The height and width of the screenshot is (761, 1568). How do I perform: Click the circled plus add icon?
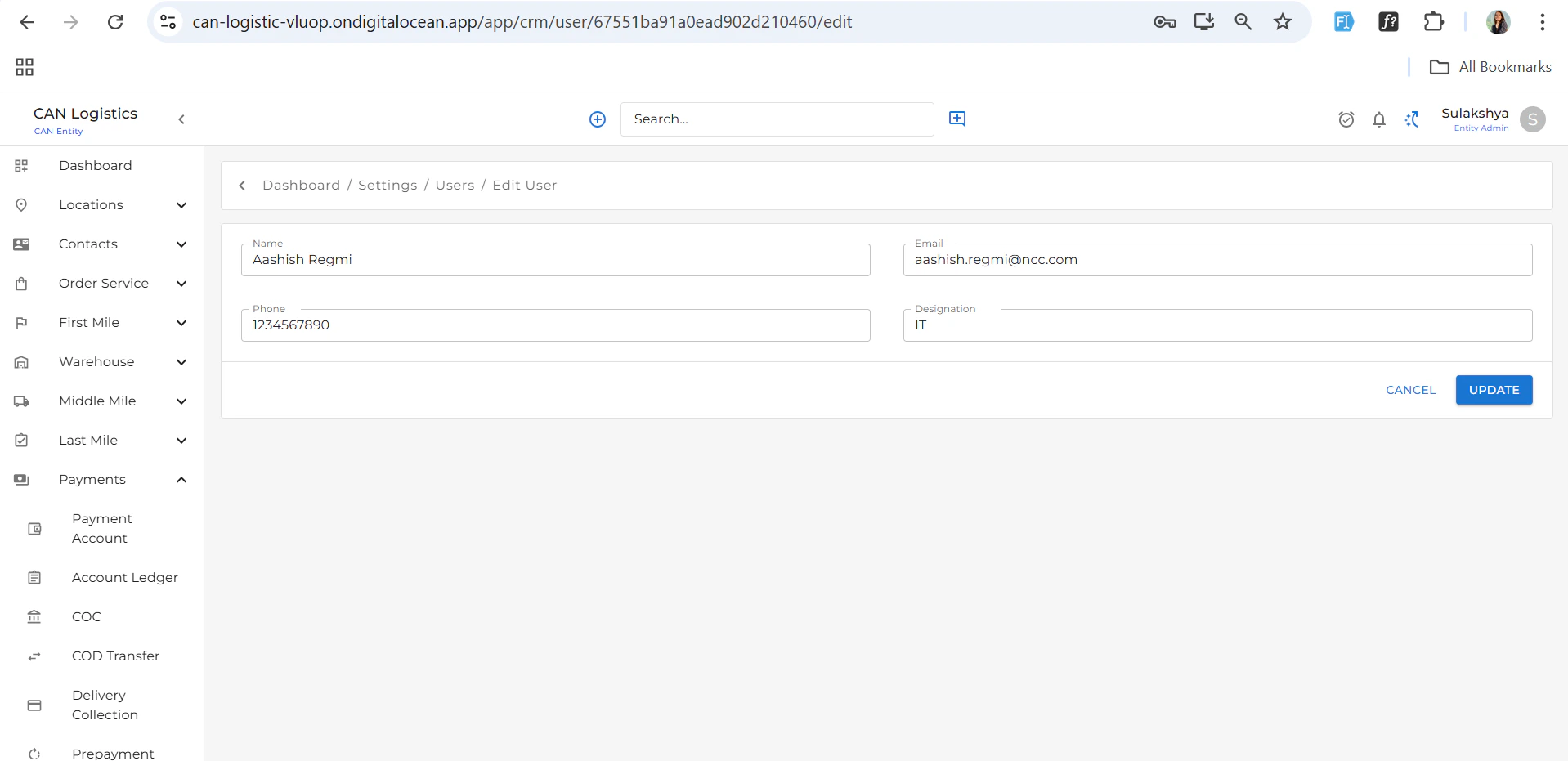[598, 119]
